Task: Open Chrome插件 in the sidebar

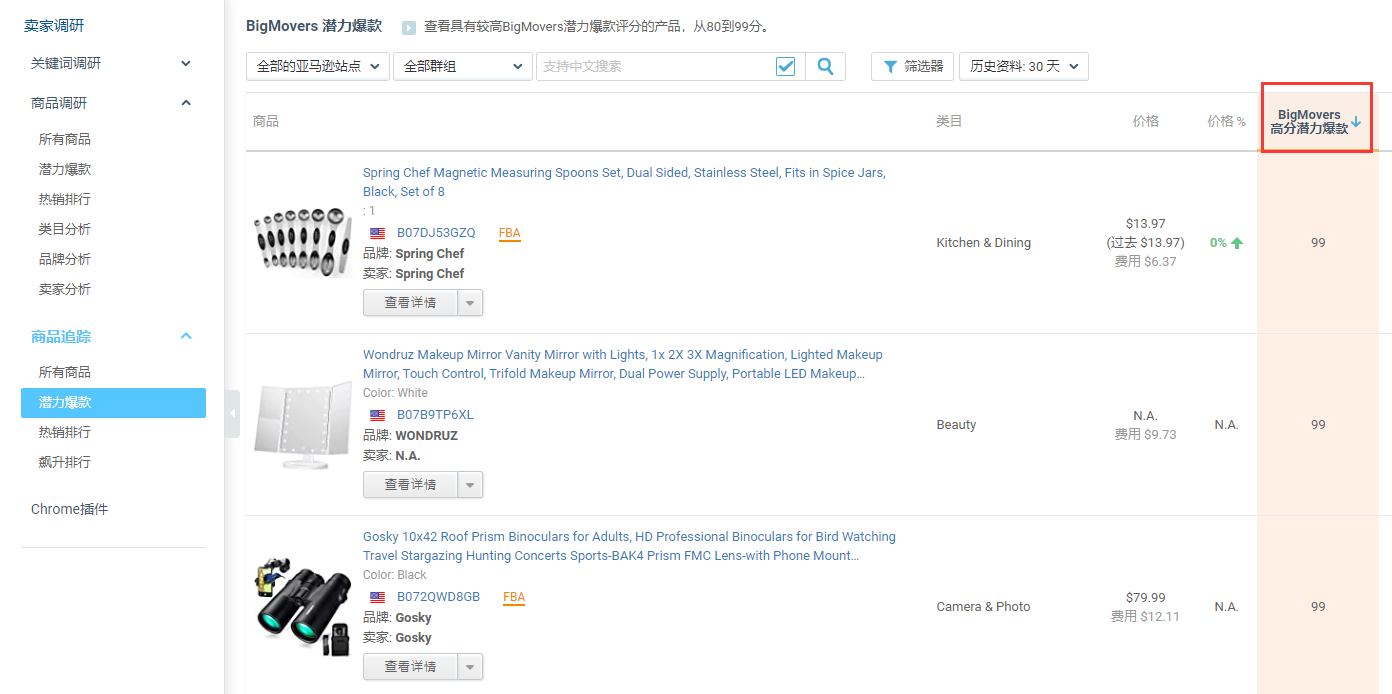Action: (69, 509)
